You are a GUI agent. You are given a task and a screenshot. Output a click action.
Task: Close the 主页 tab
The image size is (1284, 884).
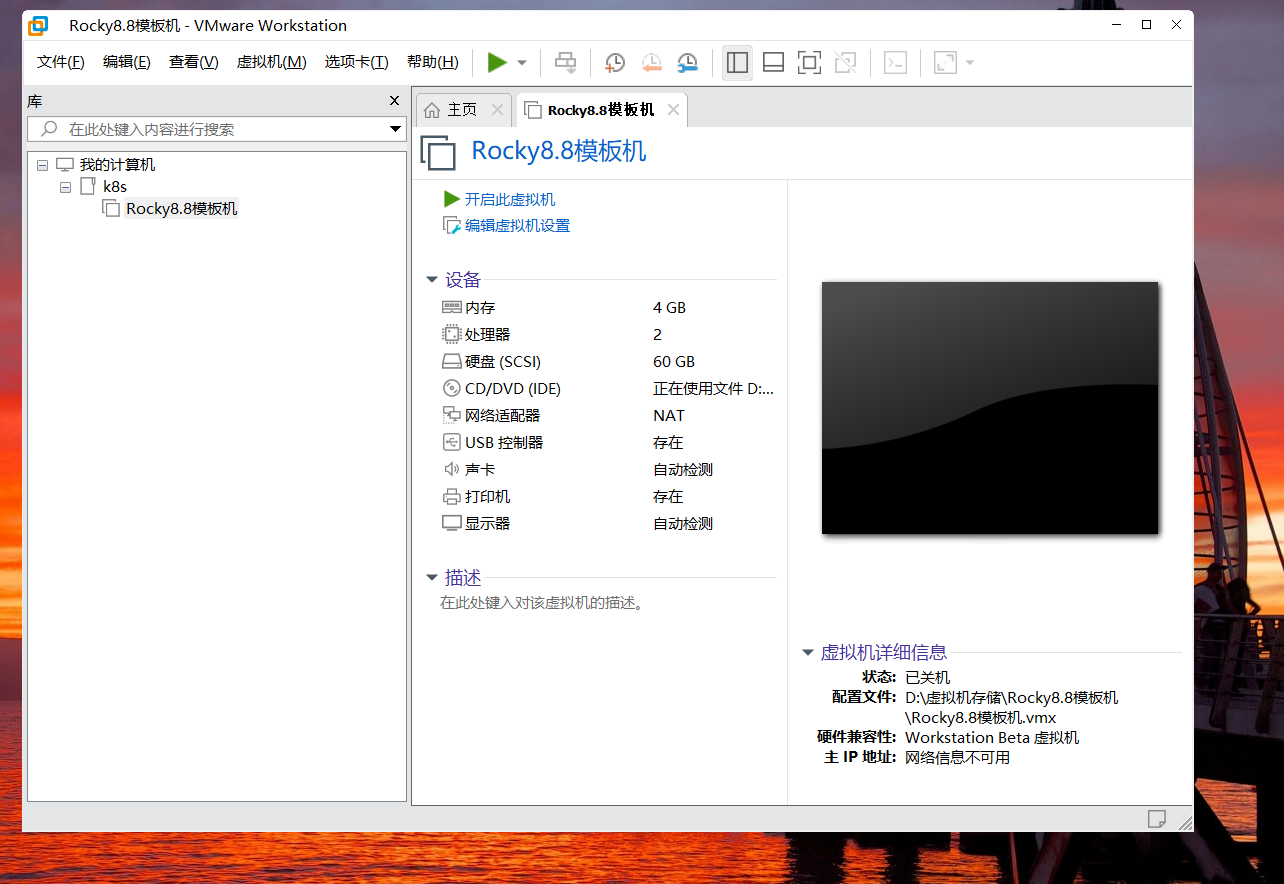pos(497,110)
